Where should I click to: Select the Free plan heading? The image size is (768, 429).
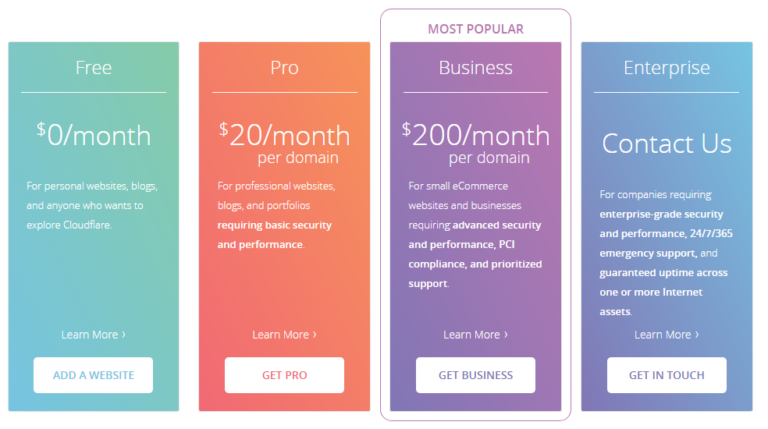[94, 68]
